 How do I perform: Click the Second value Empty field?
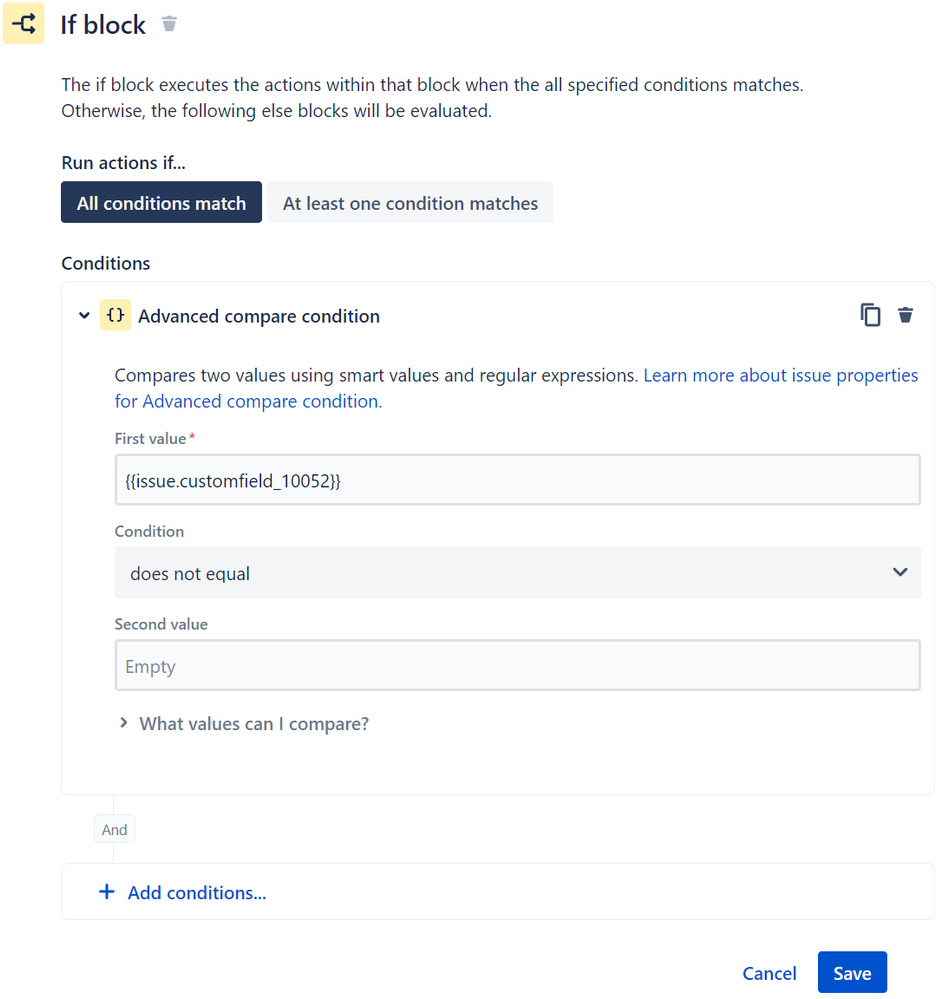point(517,665)
